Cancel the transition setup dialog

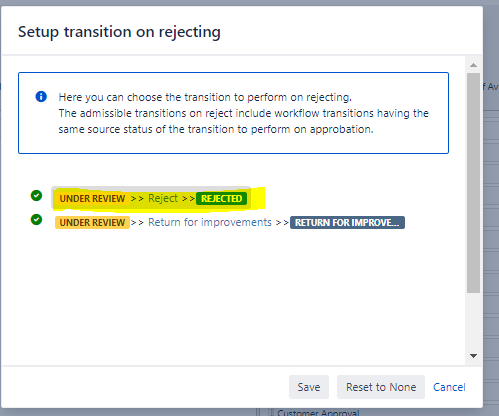coord(449,387)
